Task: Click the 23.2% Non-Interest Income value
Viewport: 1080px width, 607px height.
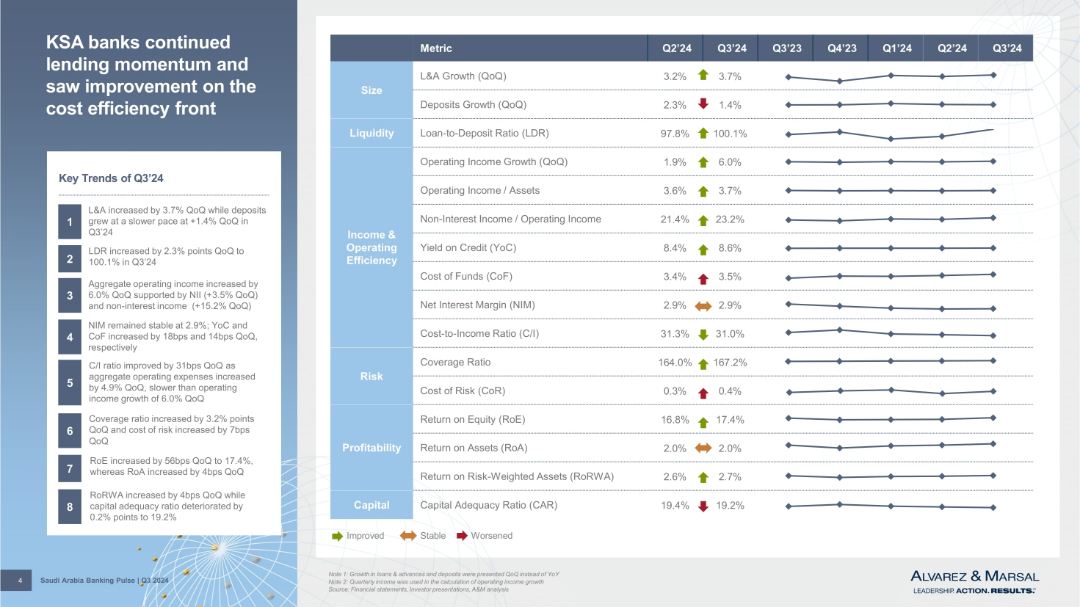Action: click(x=730, y=219)
